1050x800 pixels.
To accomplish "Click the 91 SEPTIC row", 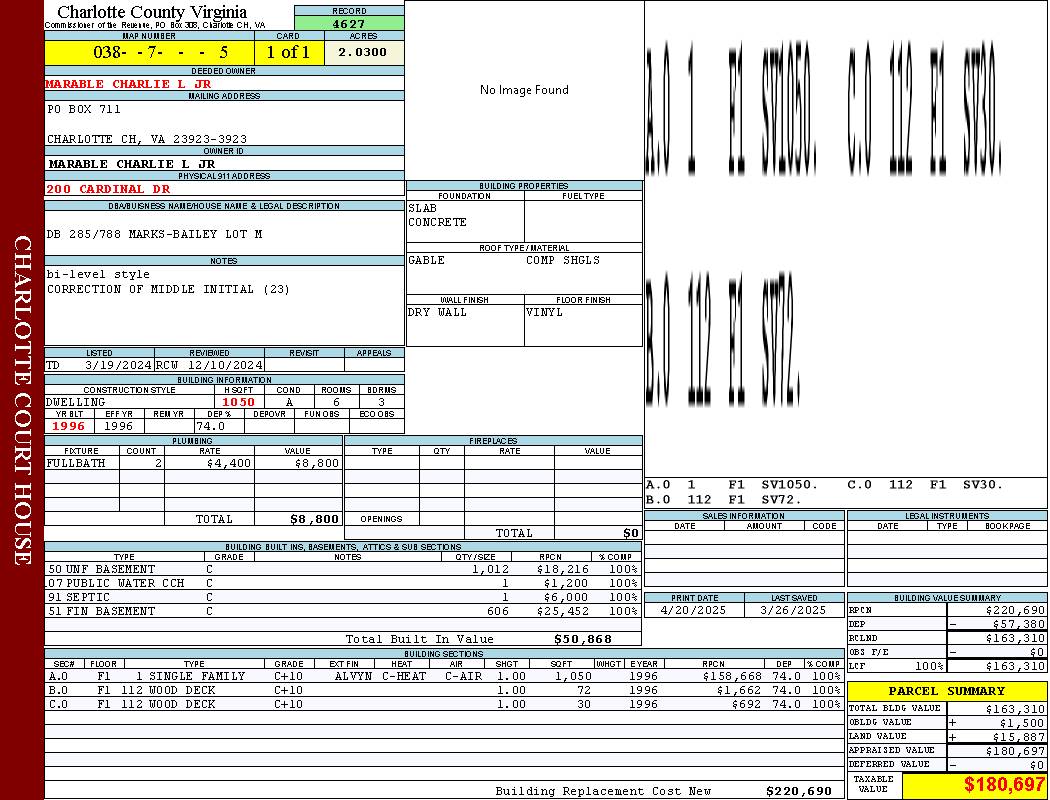I will tap(342, 598).
